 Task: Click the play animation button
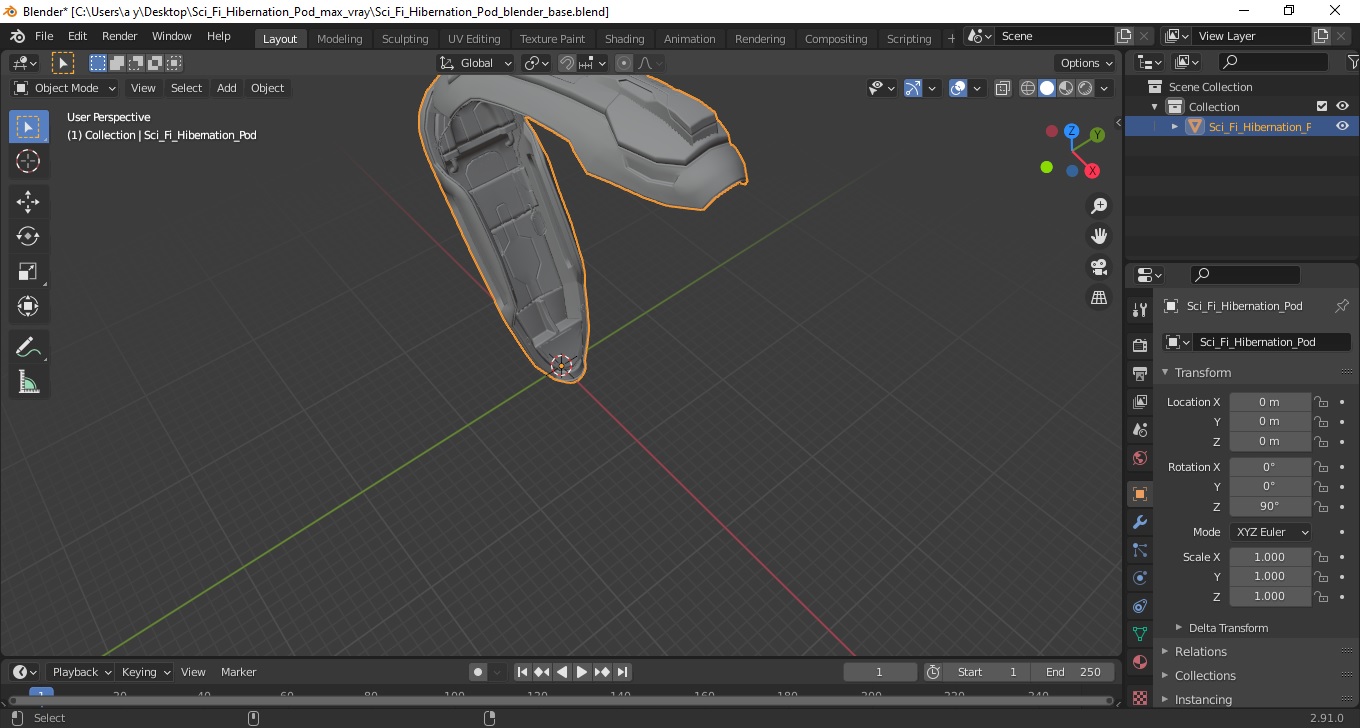582,672
